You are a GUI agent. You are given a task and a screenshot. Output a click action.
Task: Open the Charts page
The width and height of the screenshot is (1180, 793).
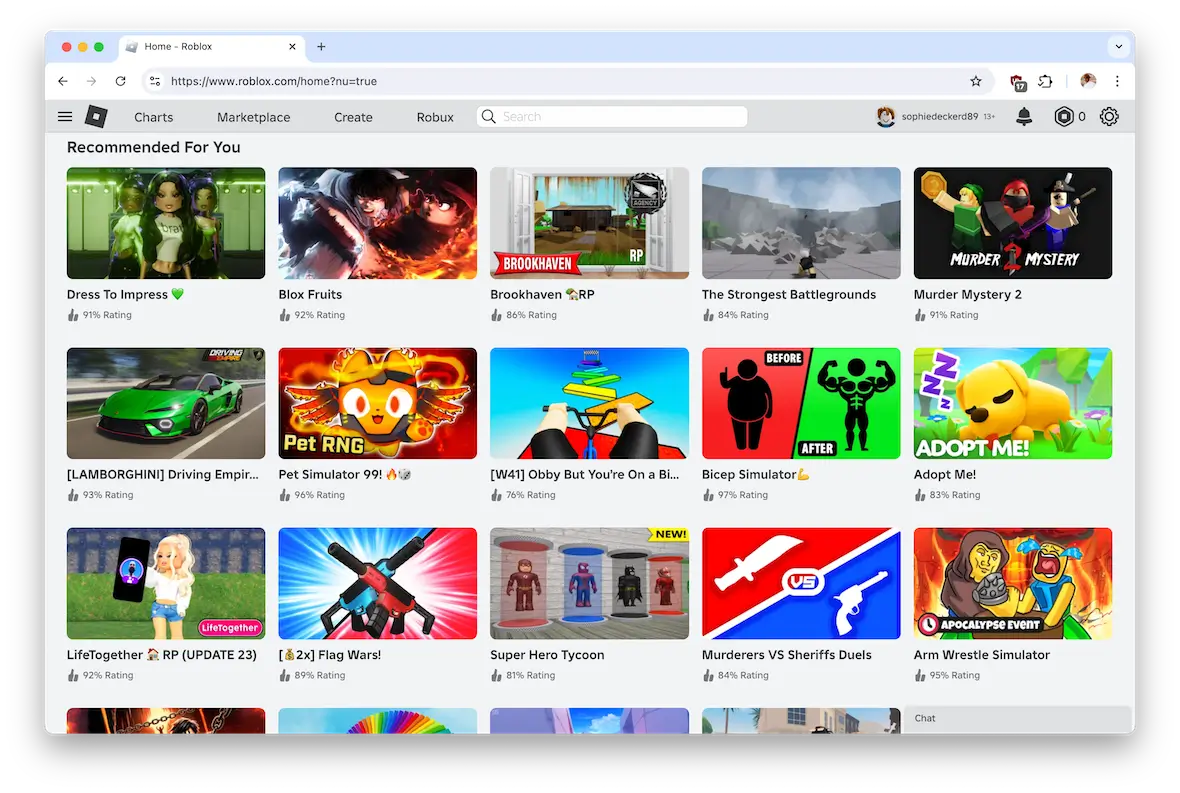(x=154, y=117)
